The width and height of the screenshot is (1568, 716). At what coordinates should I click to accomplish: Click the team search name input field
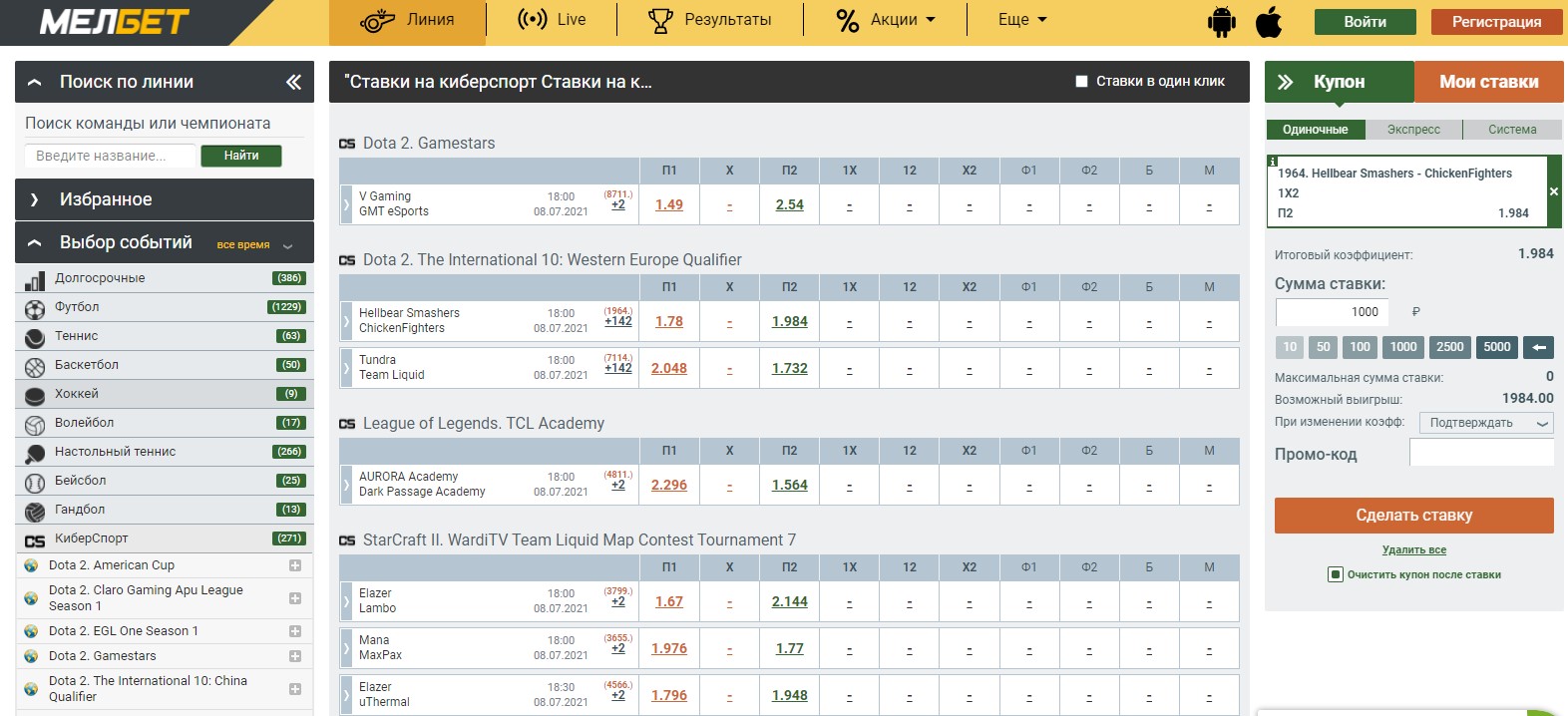point(110,156)
